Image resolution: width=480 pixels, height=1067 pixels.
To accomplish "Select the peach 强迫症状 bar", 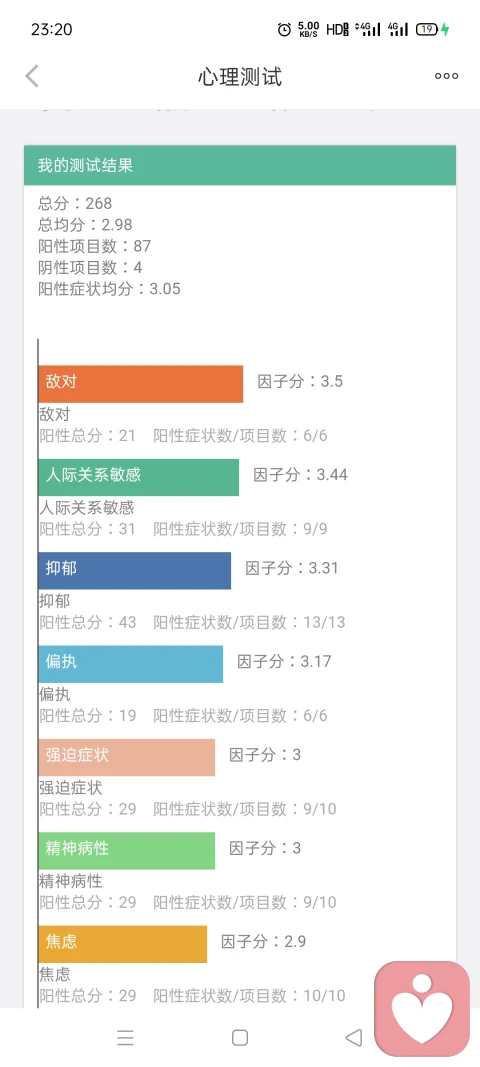I will pos(126,757).
